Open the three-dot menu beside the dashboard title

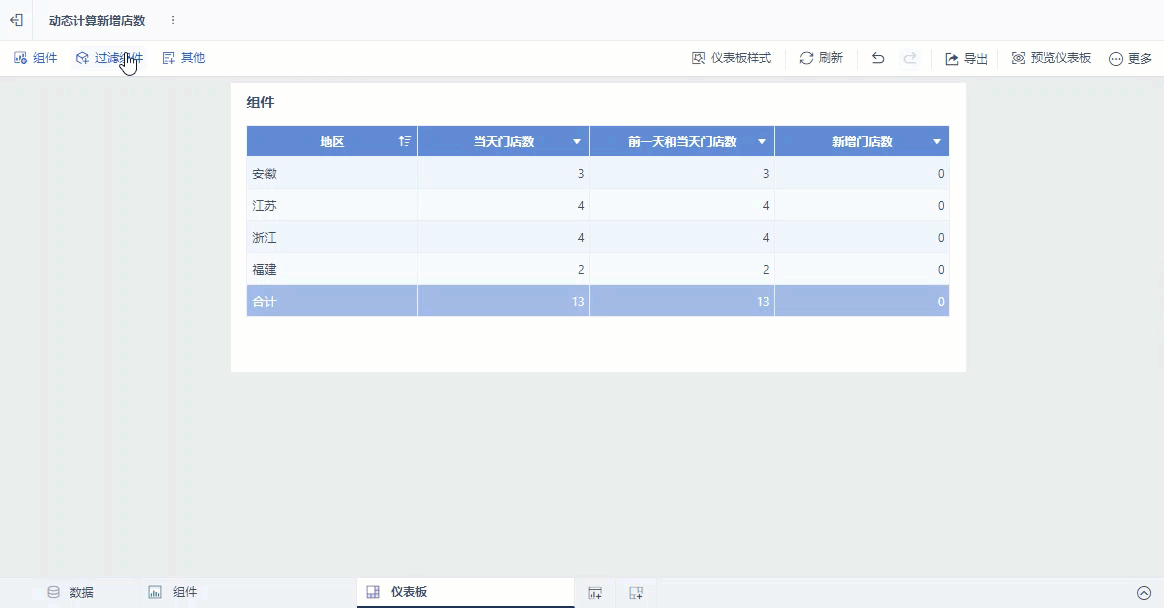173,21
